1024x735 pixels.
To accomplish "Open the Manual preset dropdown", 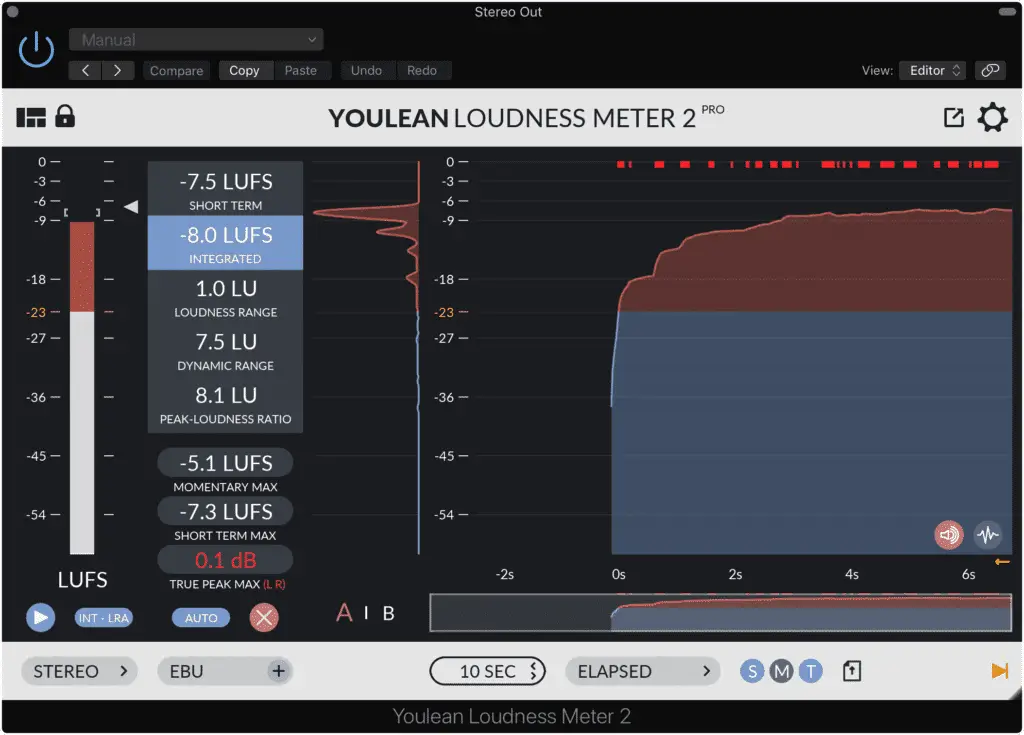I will pos(196,40).
